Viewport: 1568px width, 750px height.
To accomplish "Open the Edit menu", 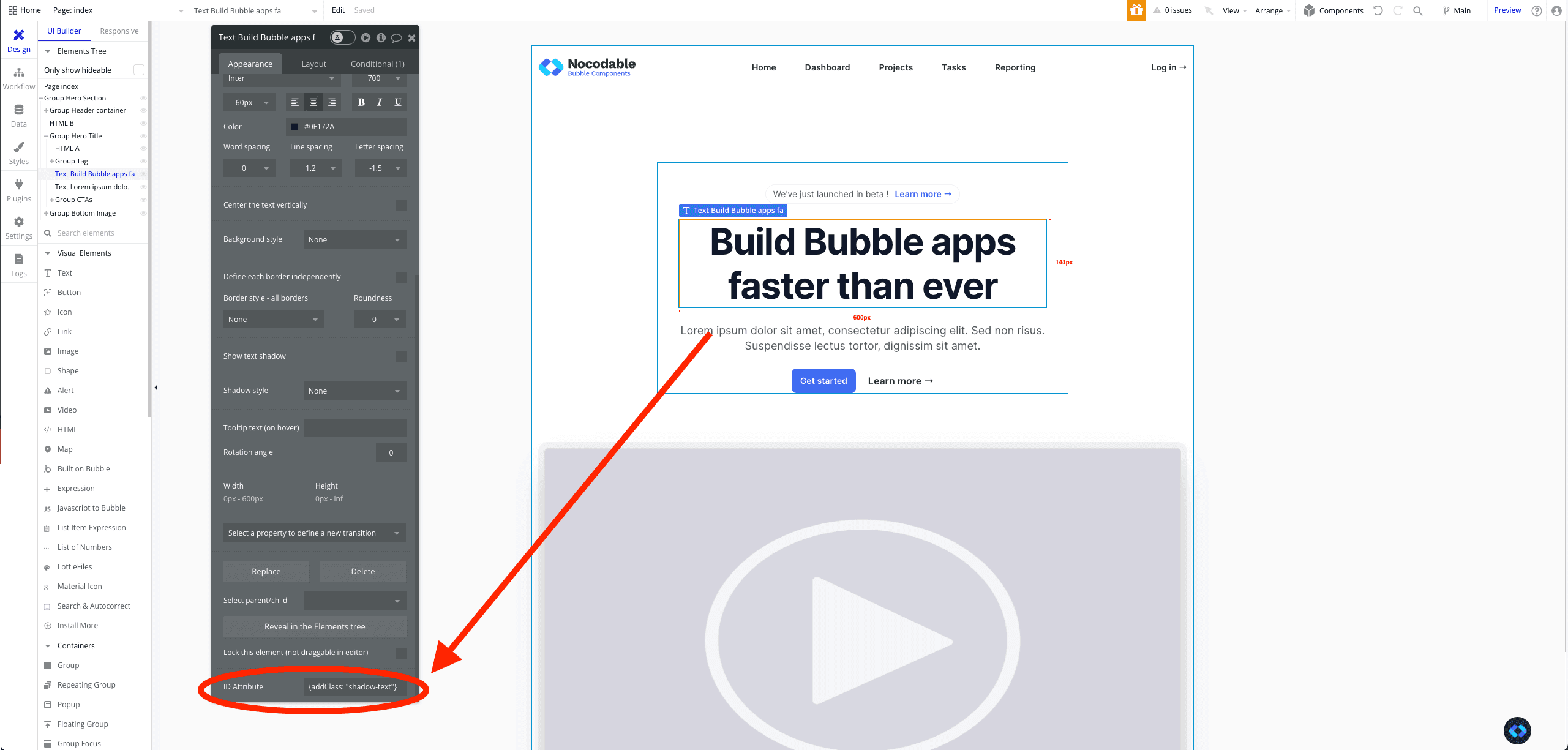I will (338, 10).
